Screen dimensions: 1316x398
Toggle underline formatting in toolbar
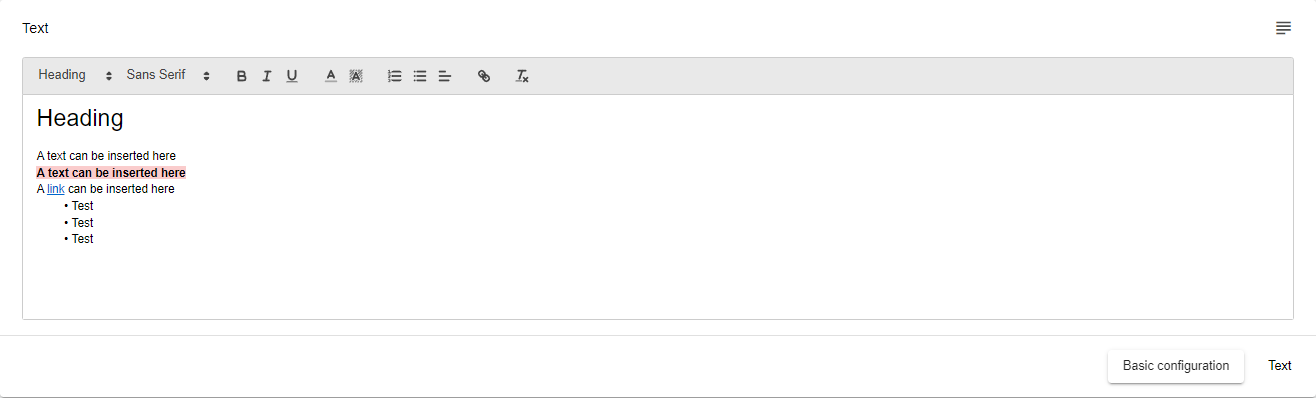click(292, 76)
